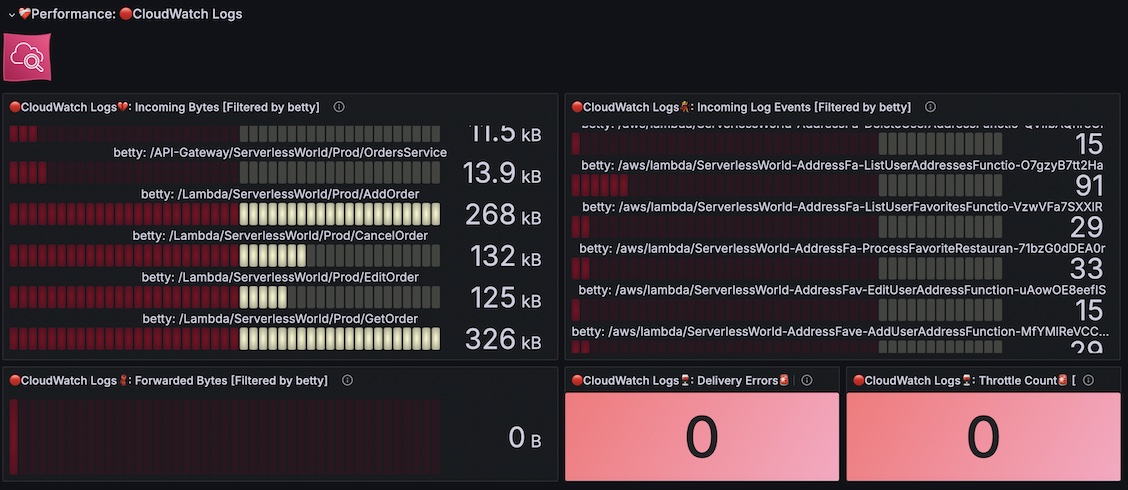Click the 132 kB CancelOrder gauge bar

(224, 255)
